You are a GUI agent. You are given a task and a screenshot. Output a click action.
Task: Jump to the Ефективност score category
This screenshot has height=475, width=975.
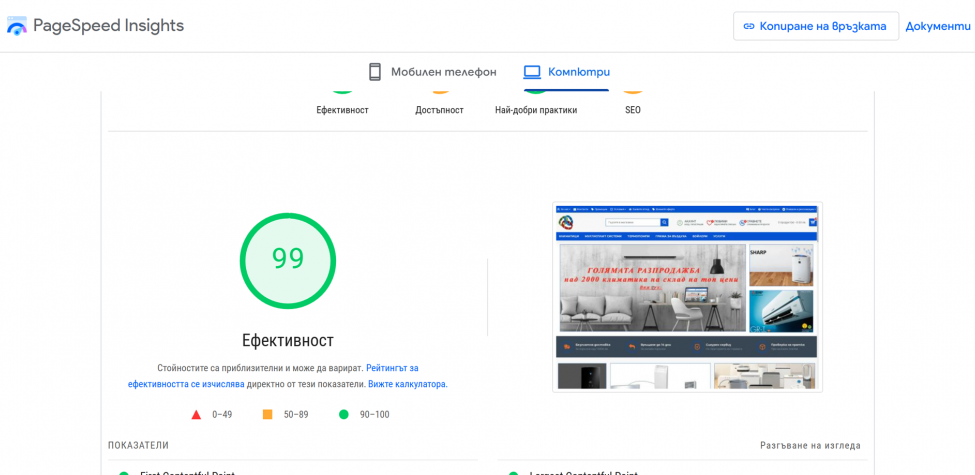pos(343,110)
